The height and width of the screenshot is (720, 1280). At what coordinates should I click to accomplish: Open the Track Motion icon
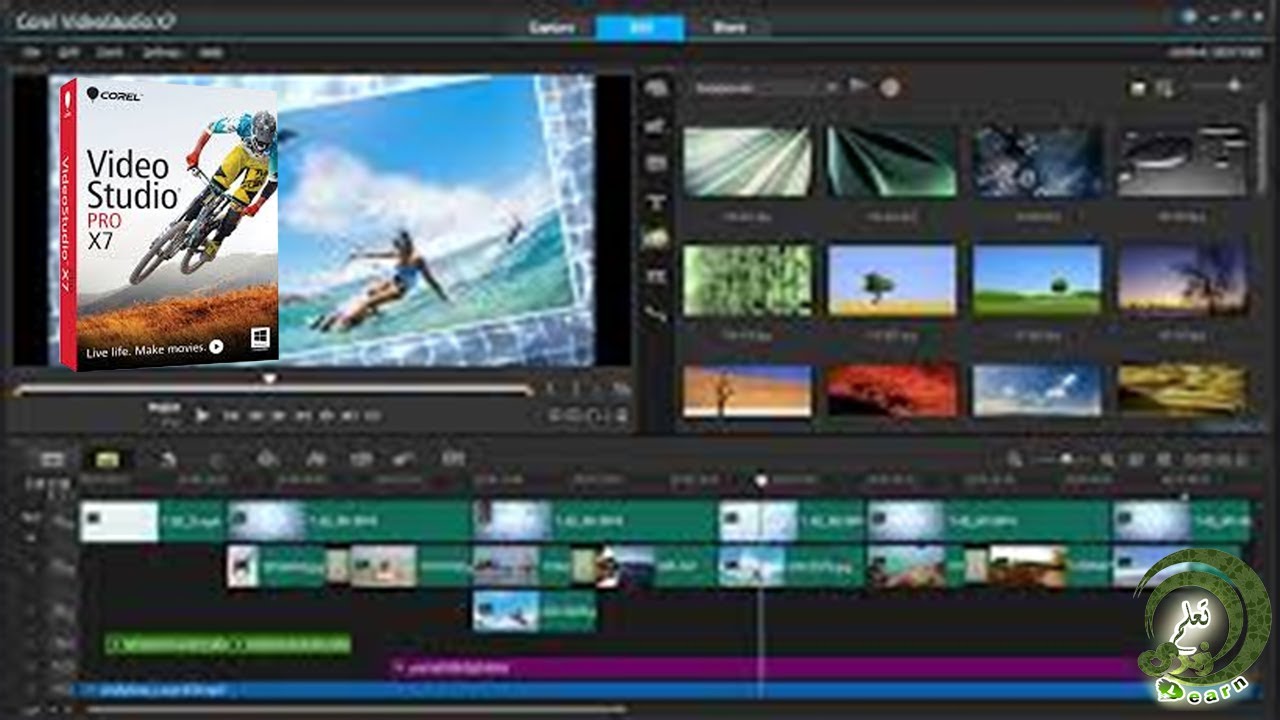[405, 459]
